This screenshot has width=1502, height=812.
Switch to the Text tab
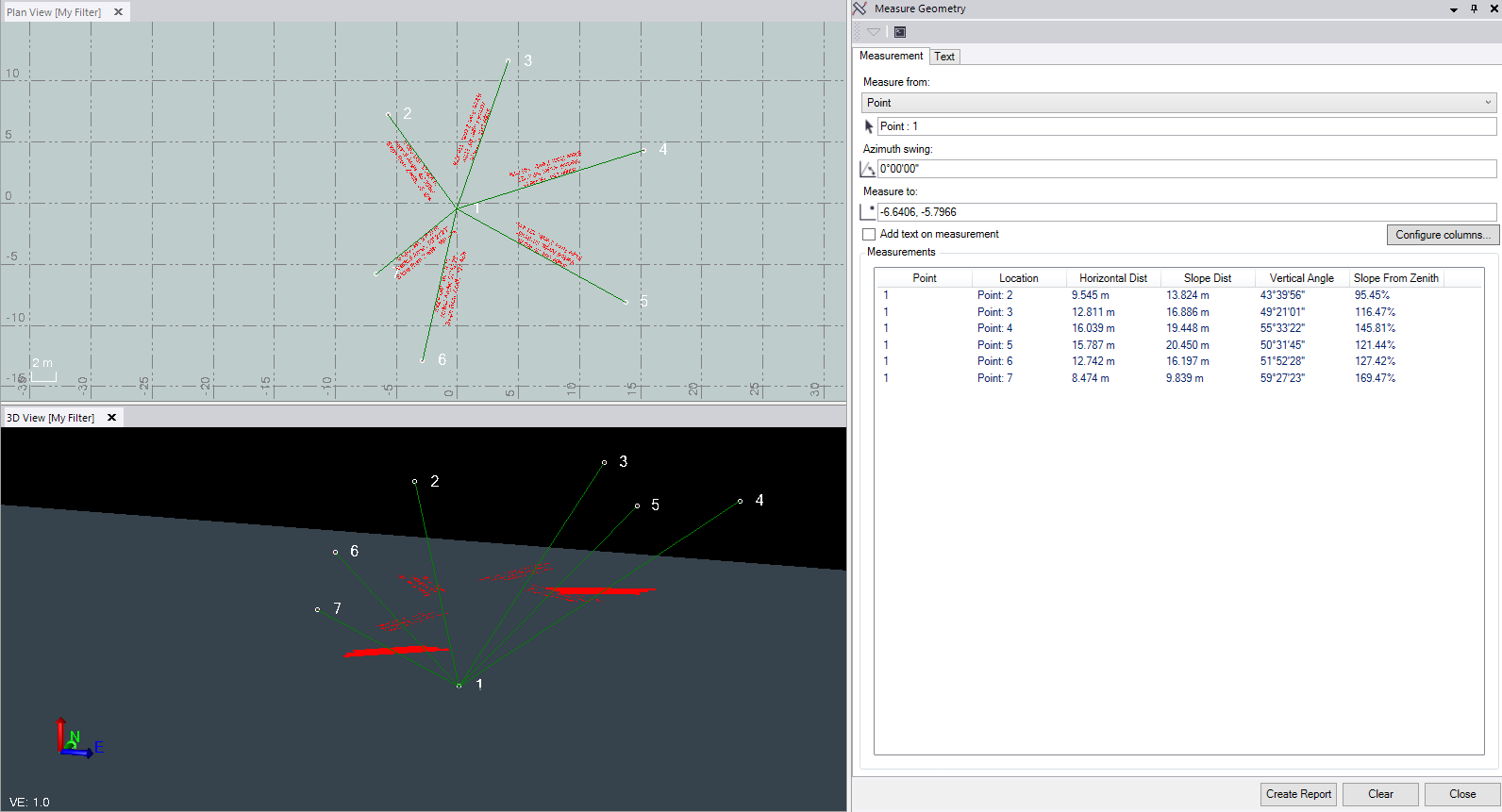944,57
